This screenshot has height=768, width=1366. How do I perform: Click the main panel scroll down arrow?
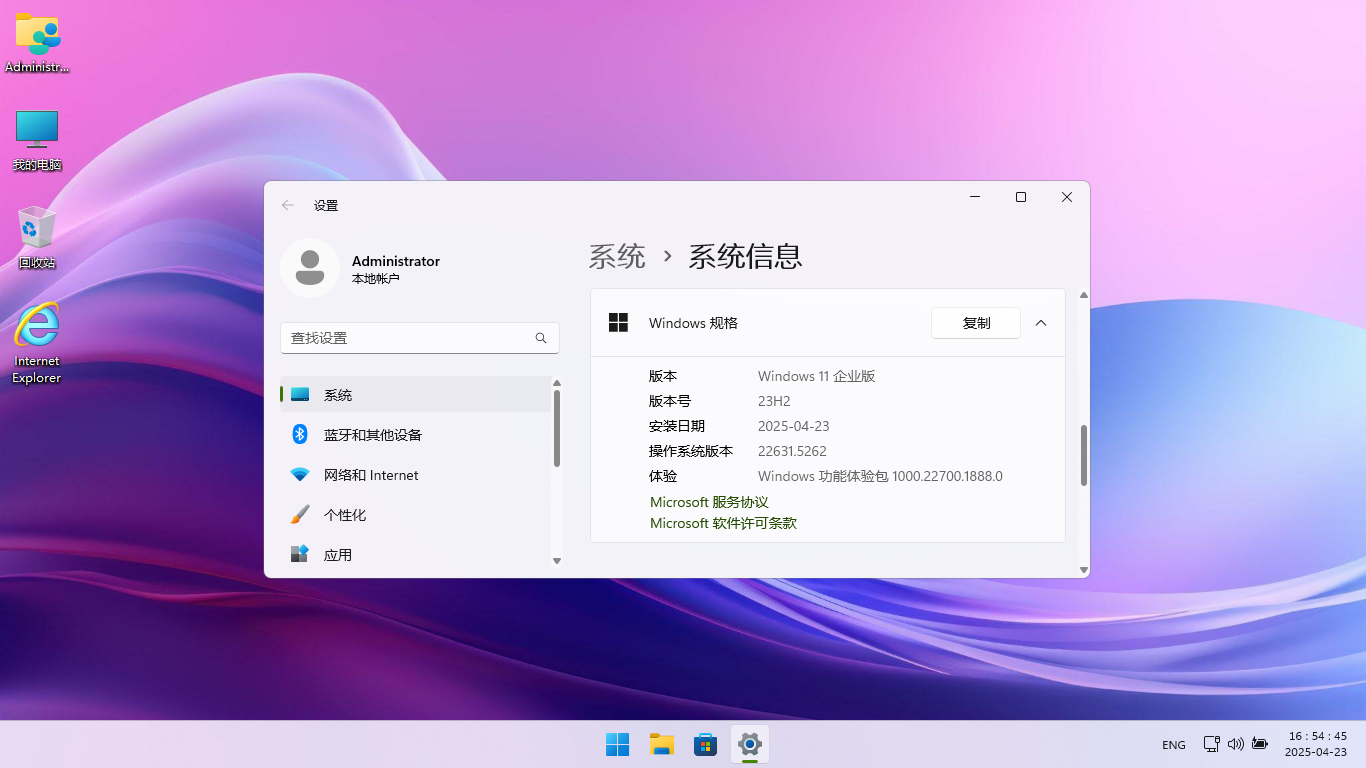(1084, 570)
